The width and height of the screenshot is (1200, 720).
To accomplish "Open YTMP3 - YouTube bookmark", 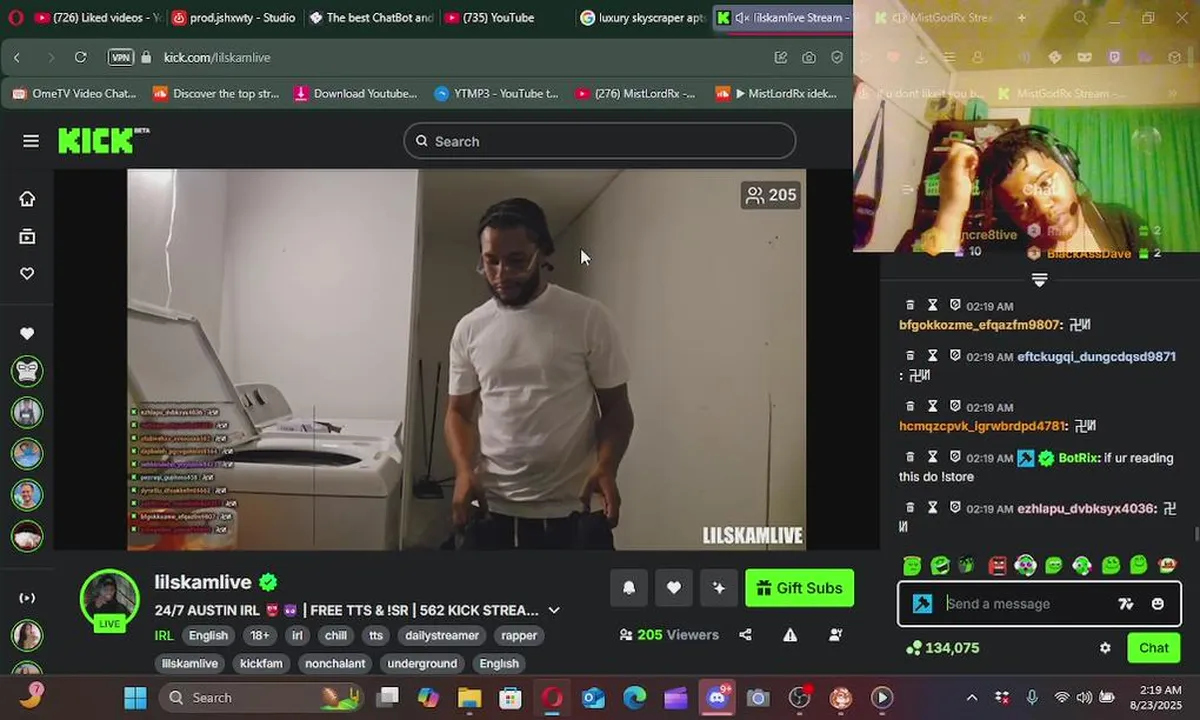I will pos(496,94).
